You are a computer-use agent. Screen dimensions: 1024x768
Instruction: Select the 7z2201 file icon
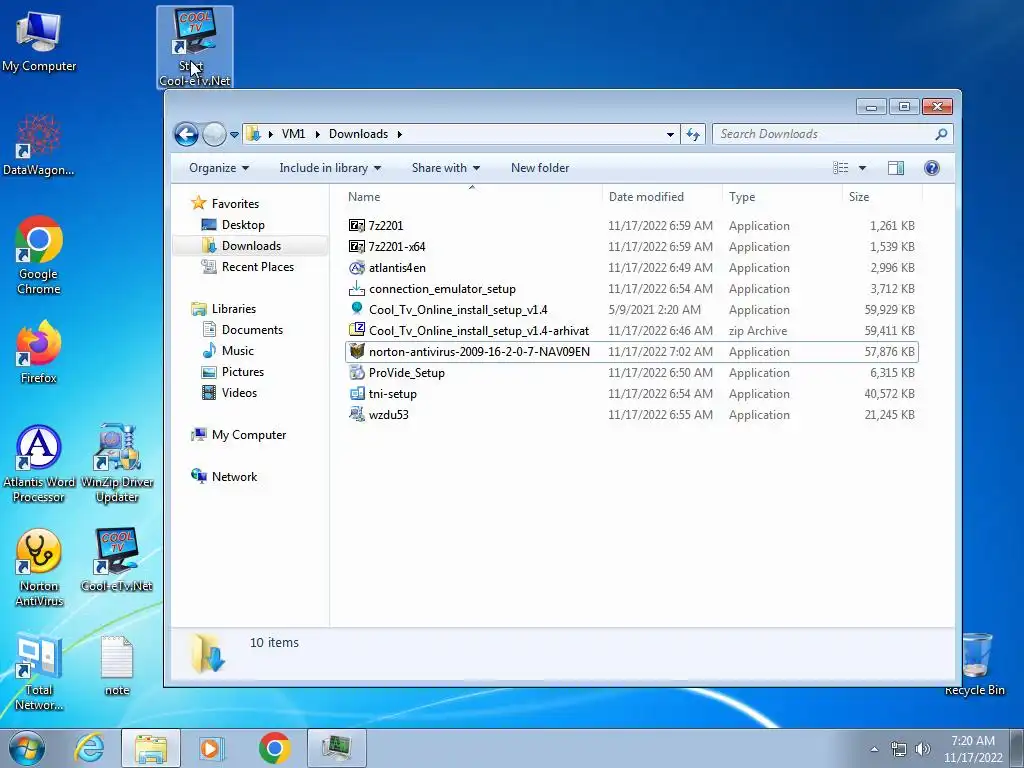(x=357, y=226)
